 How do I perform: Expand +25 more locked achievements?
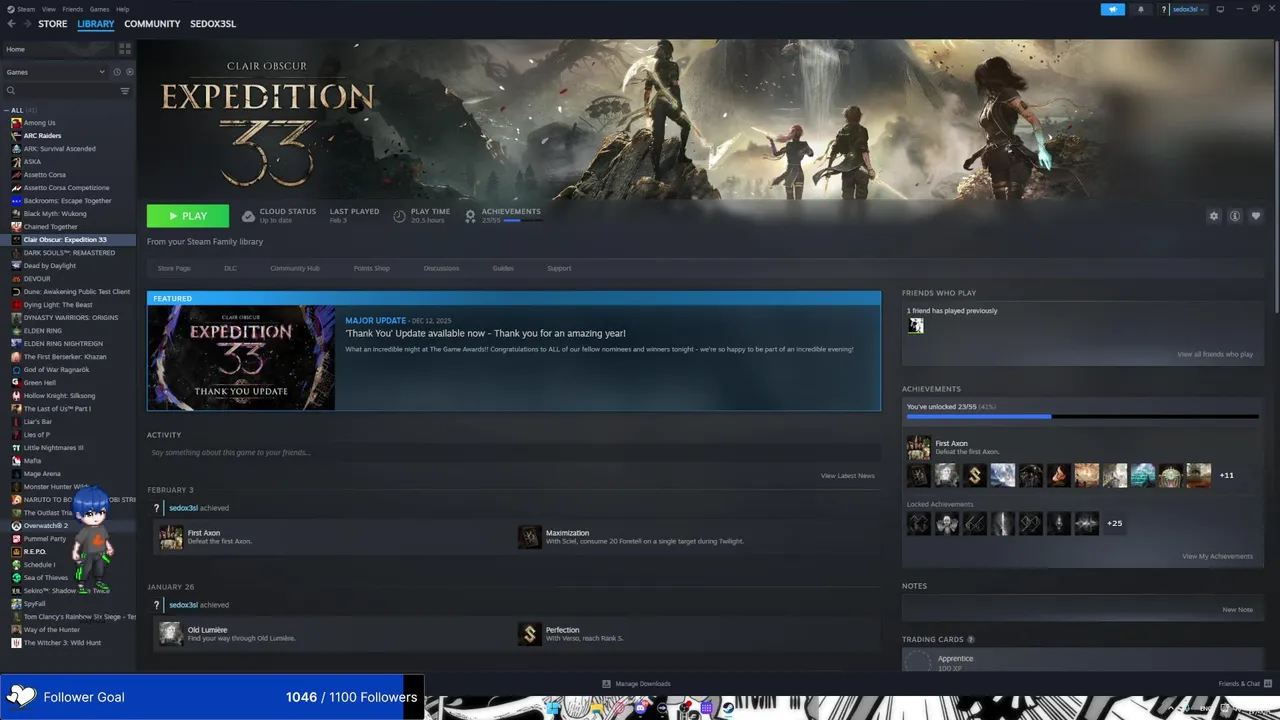[x=1114, y=523]
